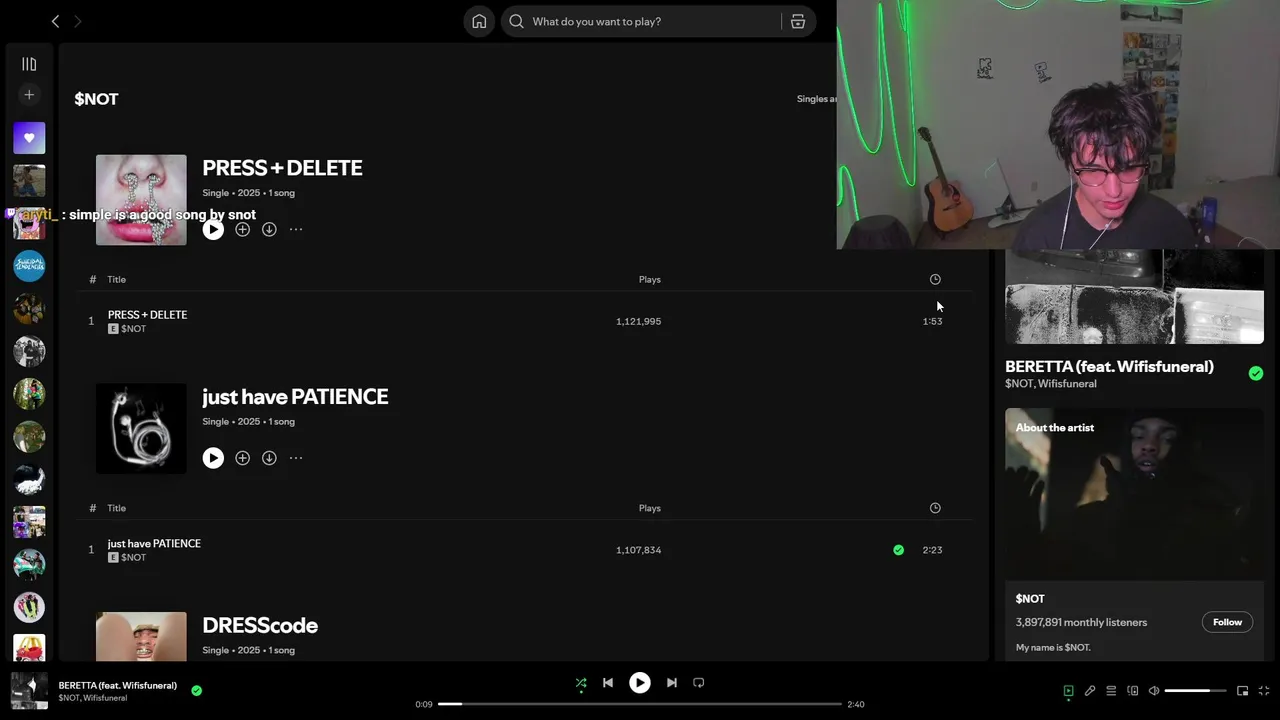The width and height of the screenshot is (1280, 720).
Task: Click the magnifier icon in search bar
Action: tap(516, 21)
